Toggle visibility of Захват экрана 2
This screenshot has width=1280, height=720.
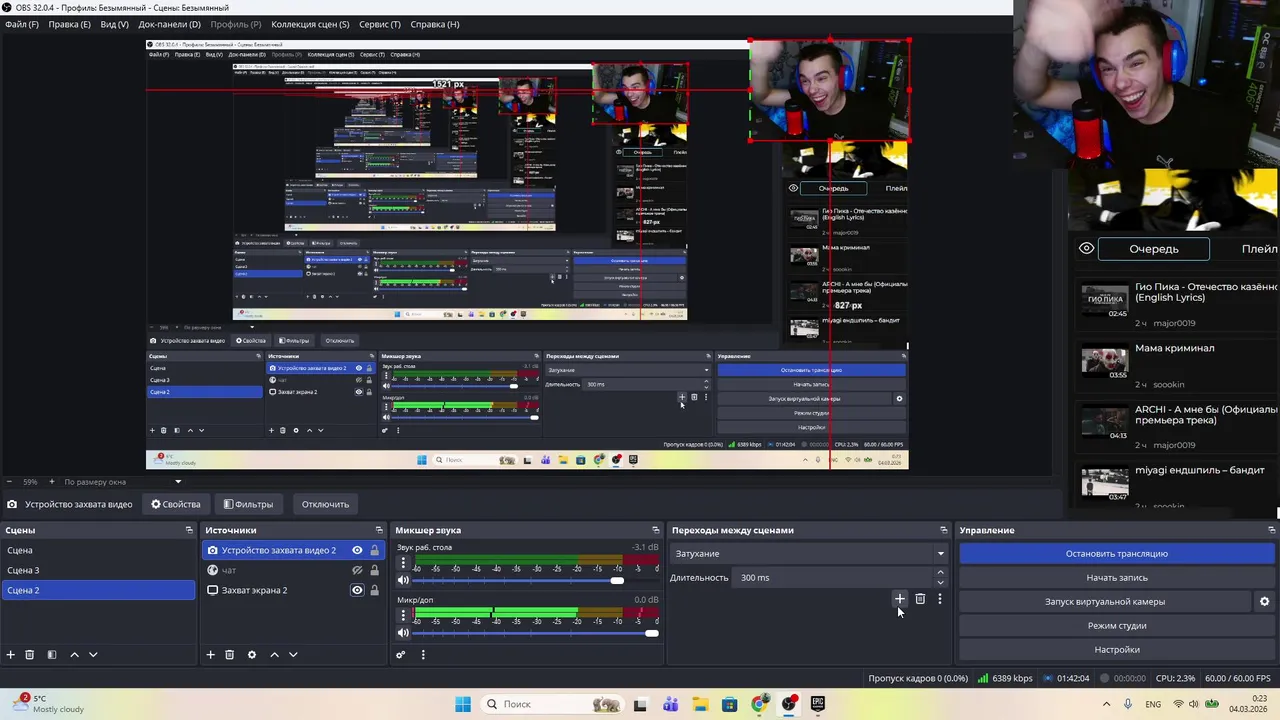357,590
